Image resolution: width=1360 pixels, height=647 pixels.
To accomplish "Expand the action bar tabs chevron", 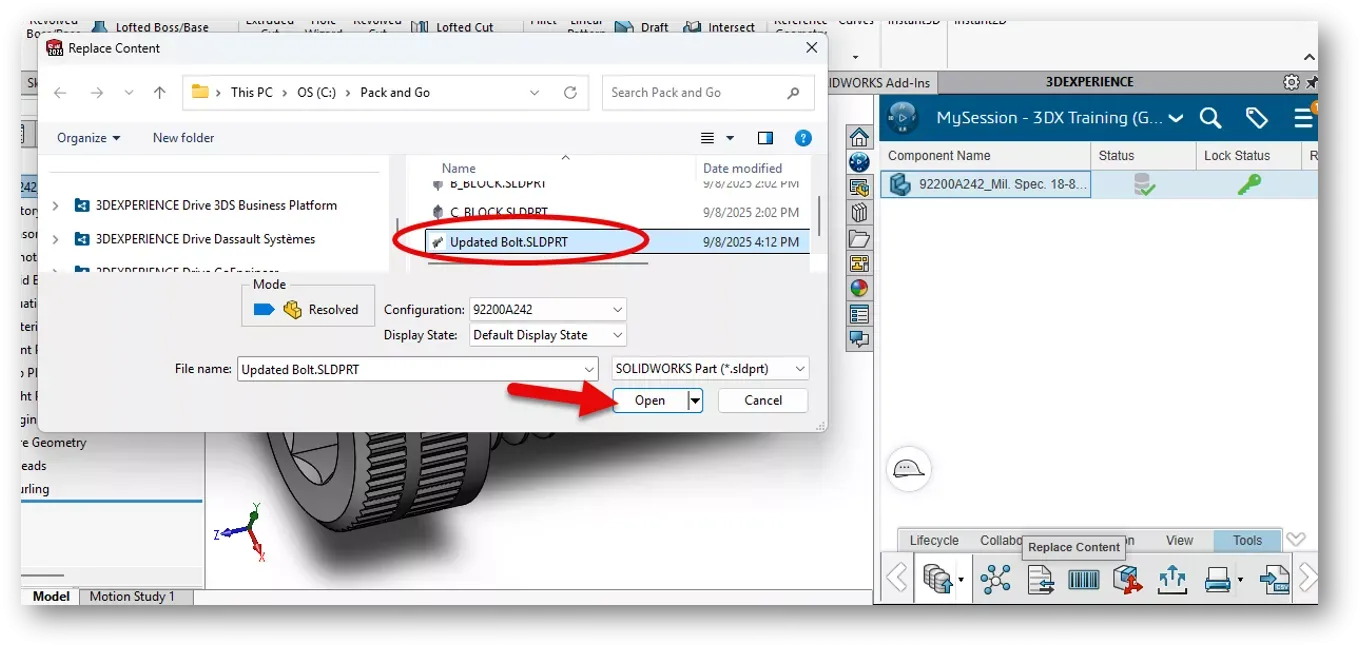I will [1296, 540].
